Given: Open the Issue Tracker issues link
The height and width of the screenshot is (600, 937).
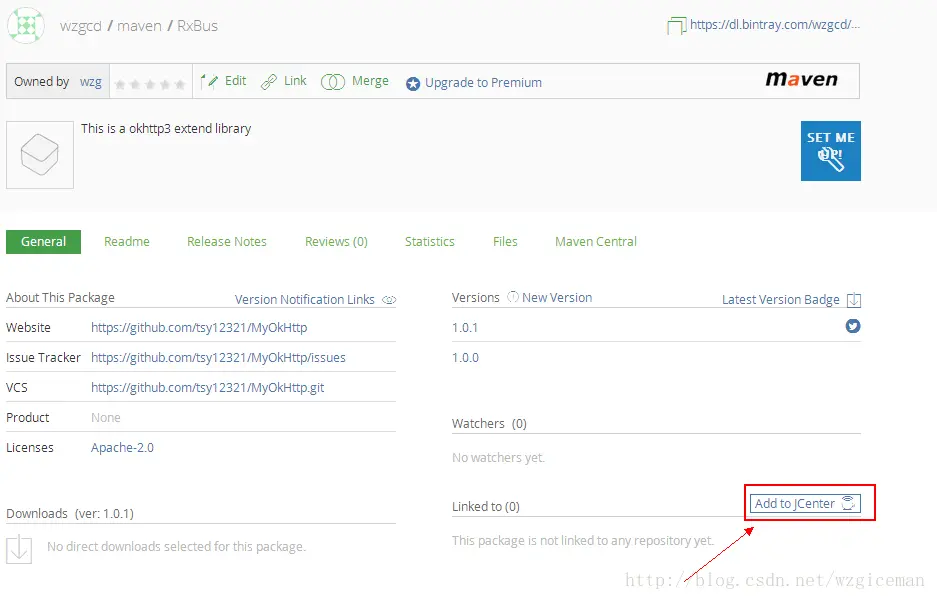Looking at the screenshot, I should point(218,357).
